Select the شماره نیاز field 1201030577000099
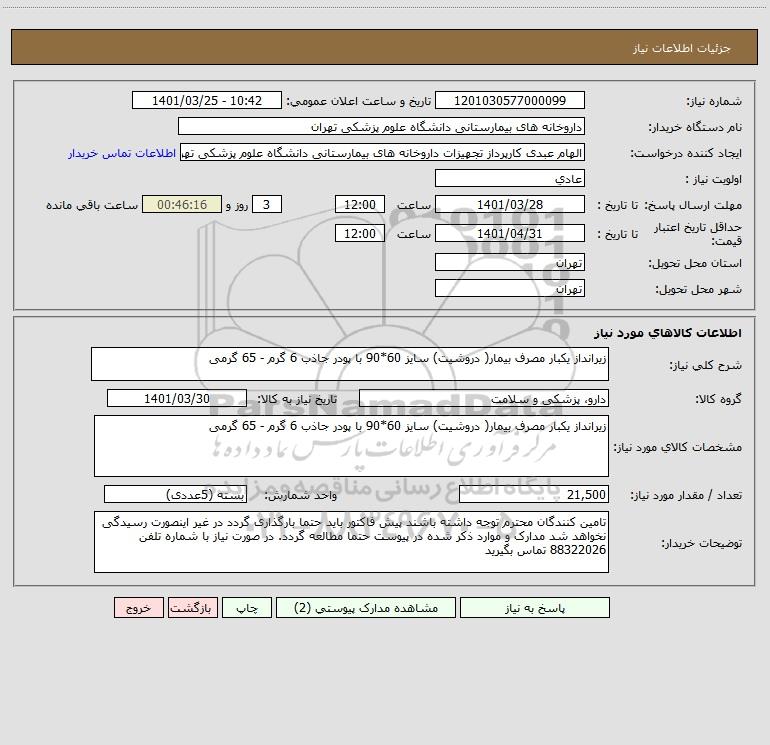 click(x=510, y=100)
